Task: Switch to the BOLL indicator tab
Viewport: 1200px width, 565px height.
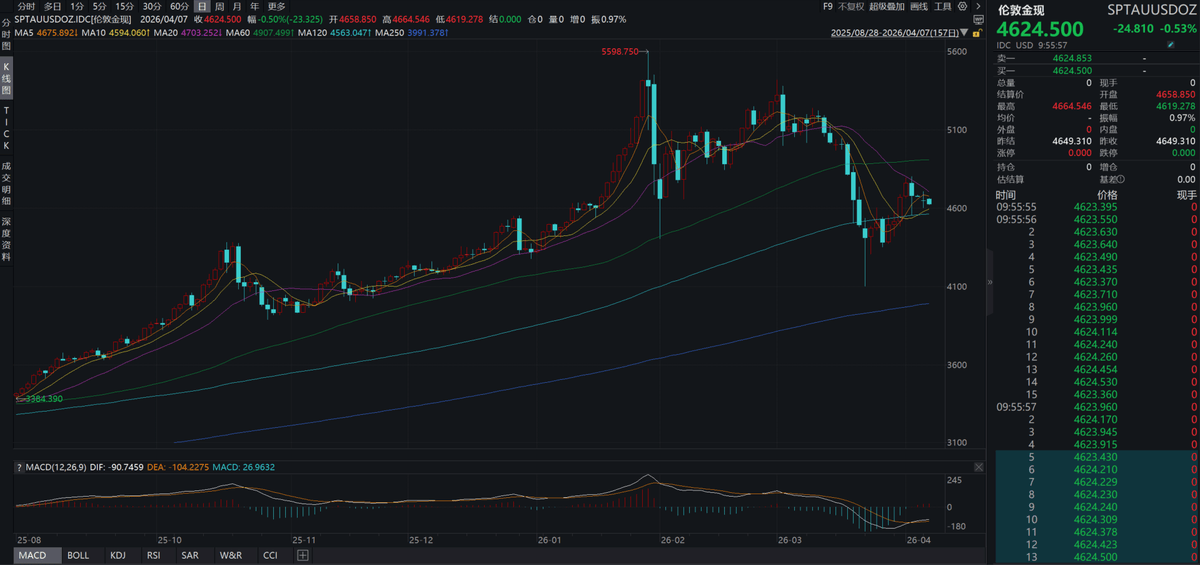Action: [x=78, y=555]
